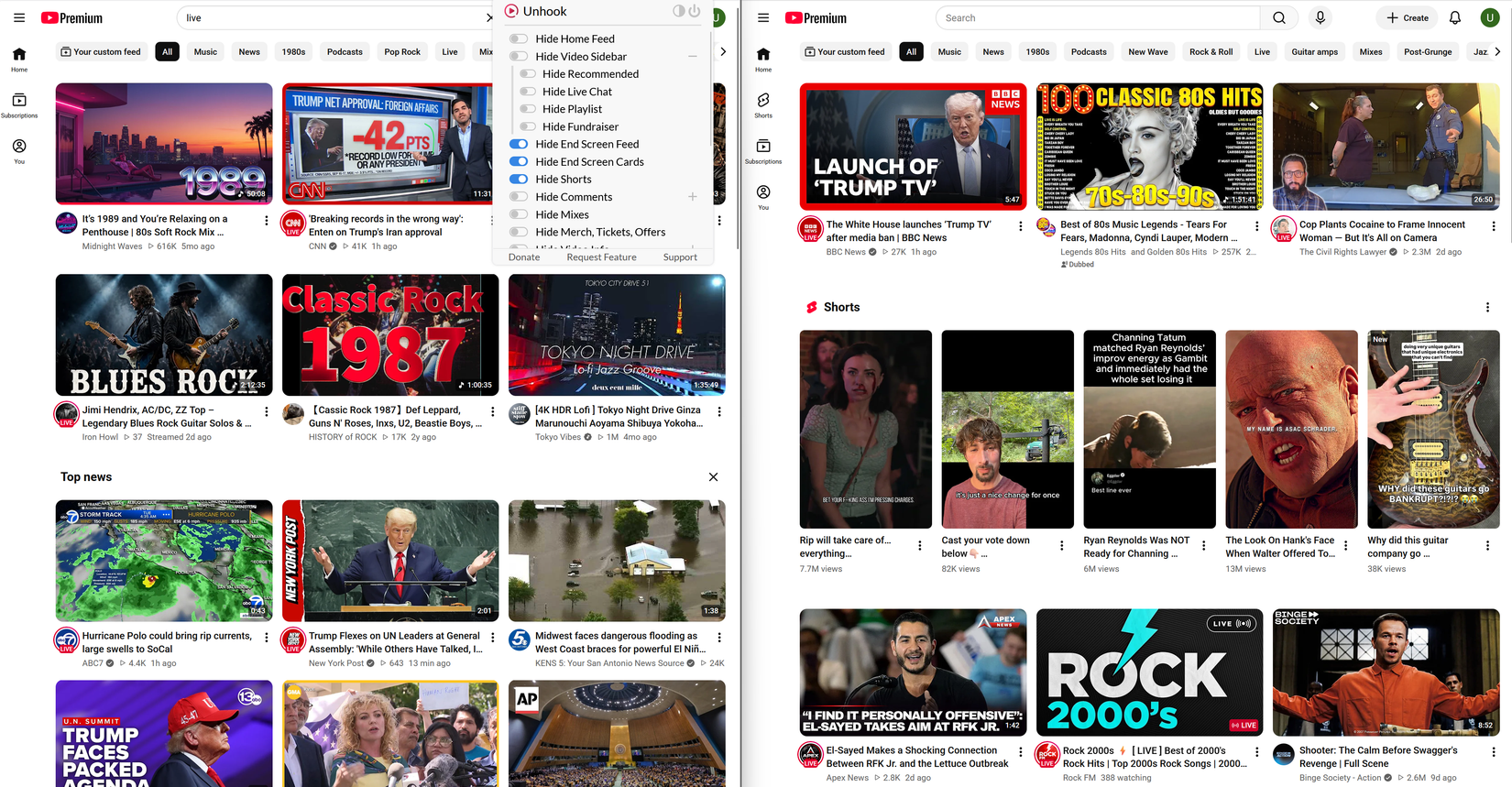
Task: Open options for 1989 soft rock mix
Action: point(267,220)
